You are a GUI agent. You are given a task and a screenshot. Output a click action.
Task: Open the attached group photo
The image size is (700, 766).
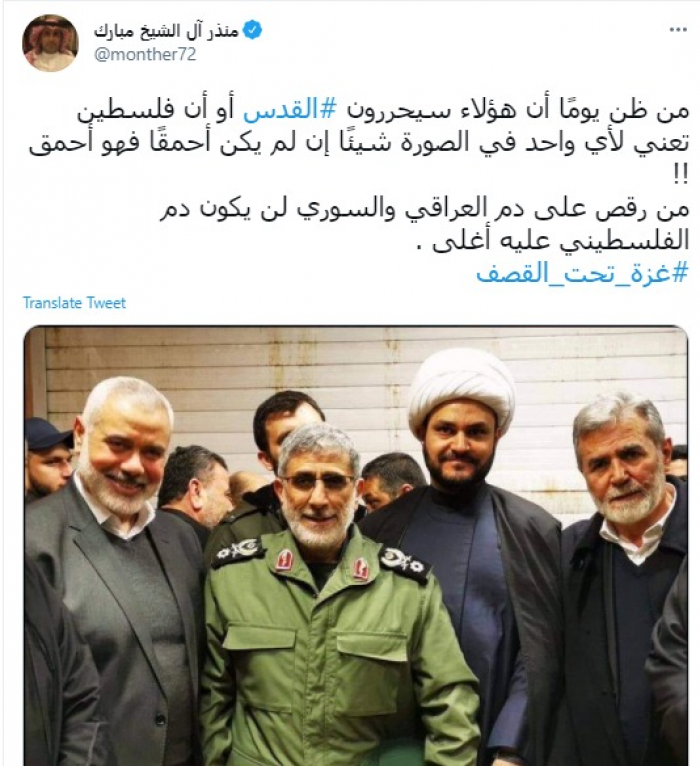356,546
